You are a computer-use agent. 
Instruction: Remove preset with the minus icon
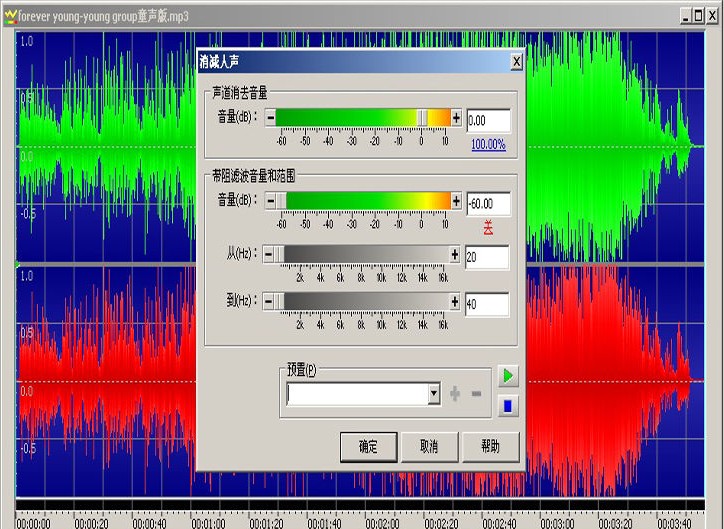(x=477, y=394)
